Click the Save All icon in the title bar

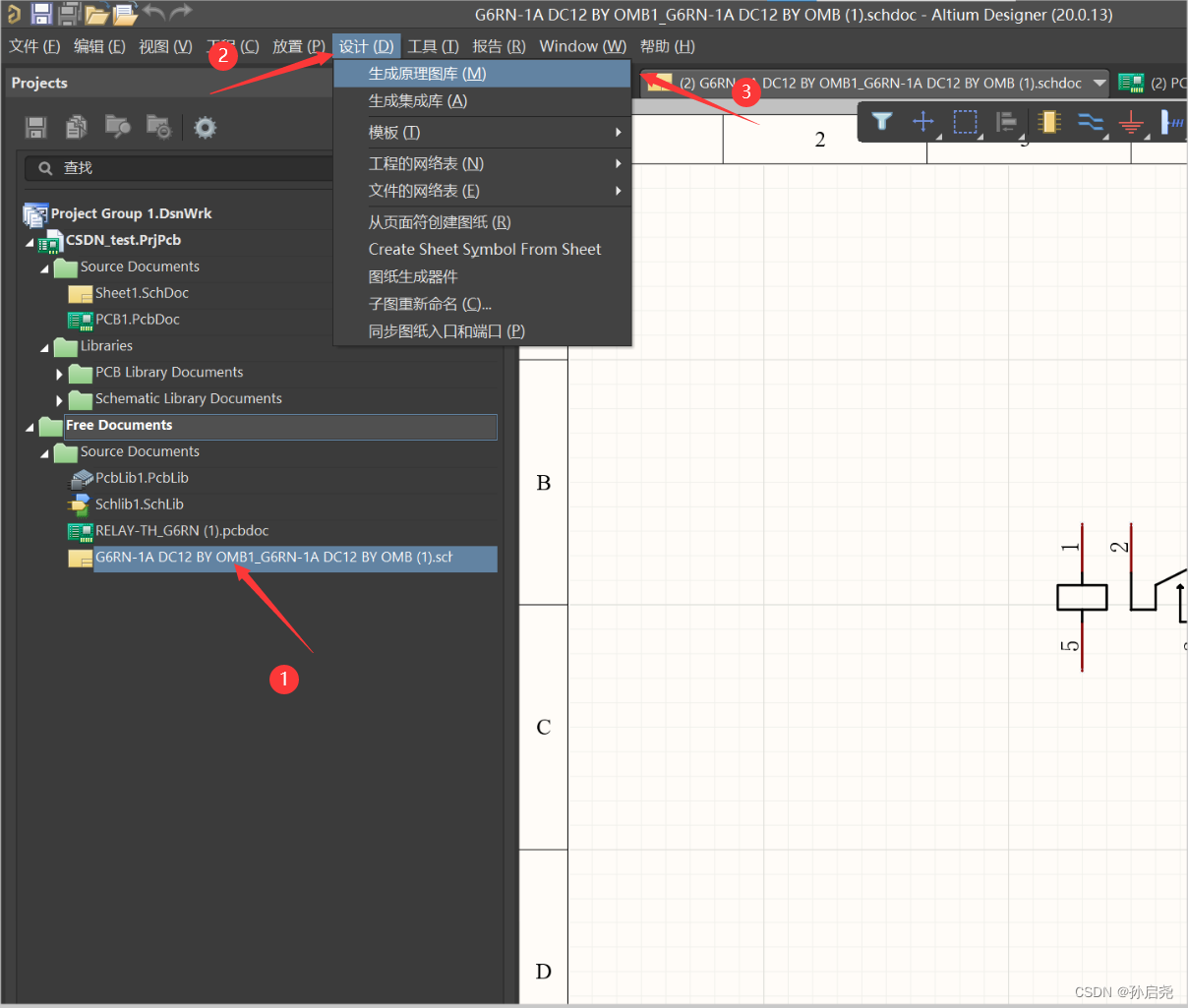(69, 14)
